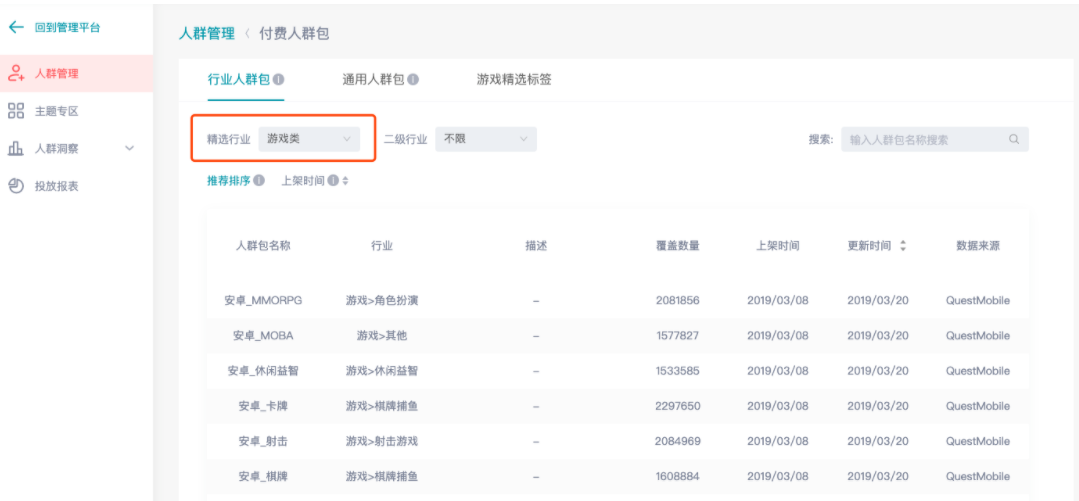
Task: Click 游戏>其他 industry cell
Action: point(382,336)
